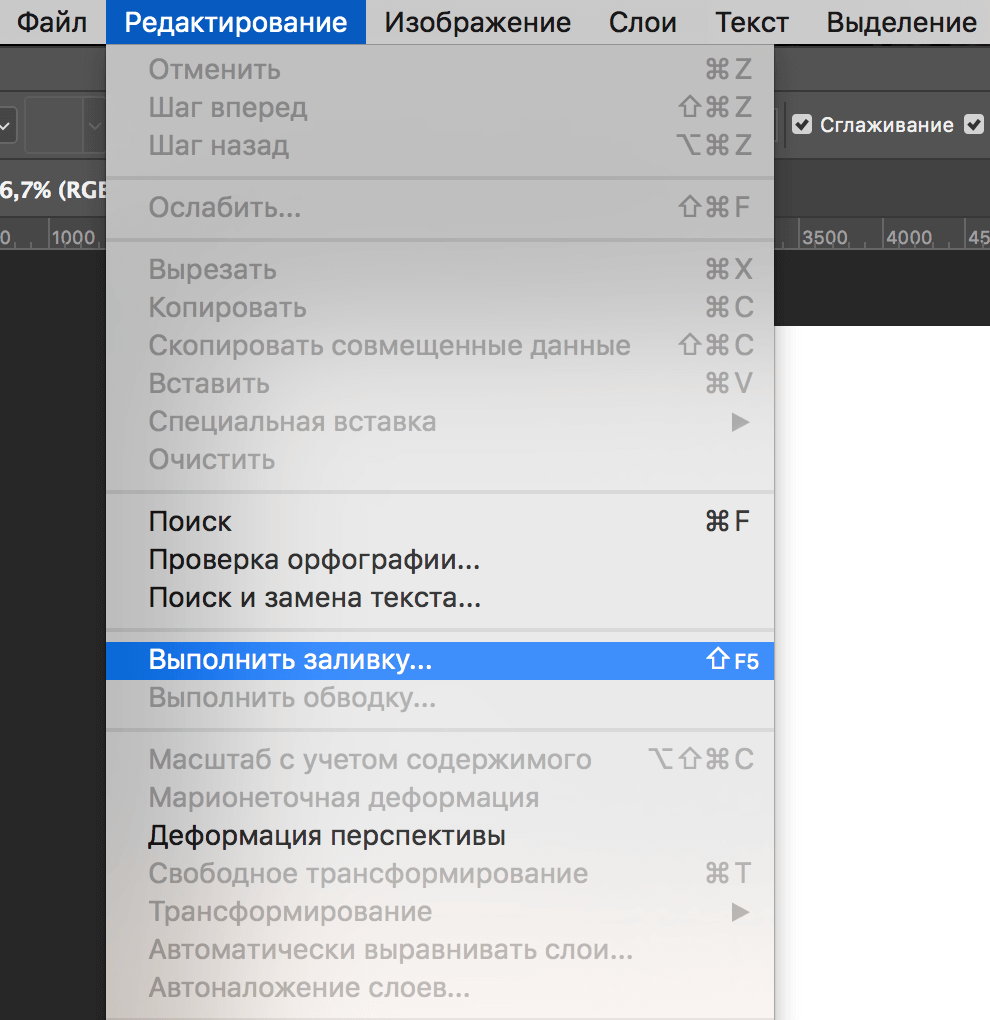Viewport: 990px width, 1020px height.
Task: Open Поиск и замена текста
Action: point(314,598)
